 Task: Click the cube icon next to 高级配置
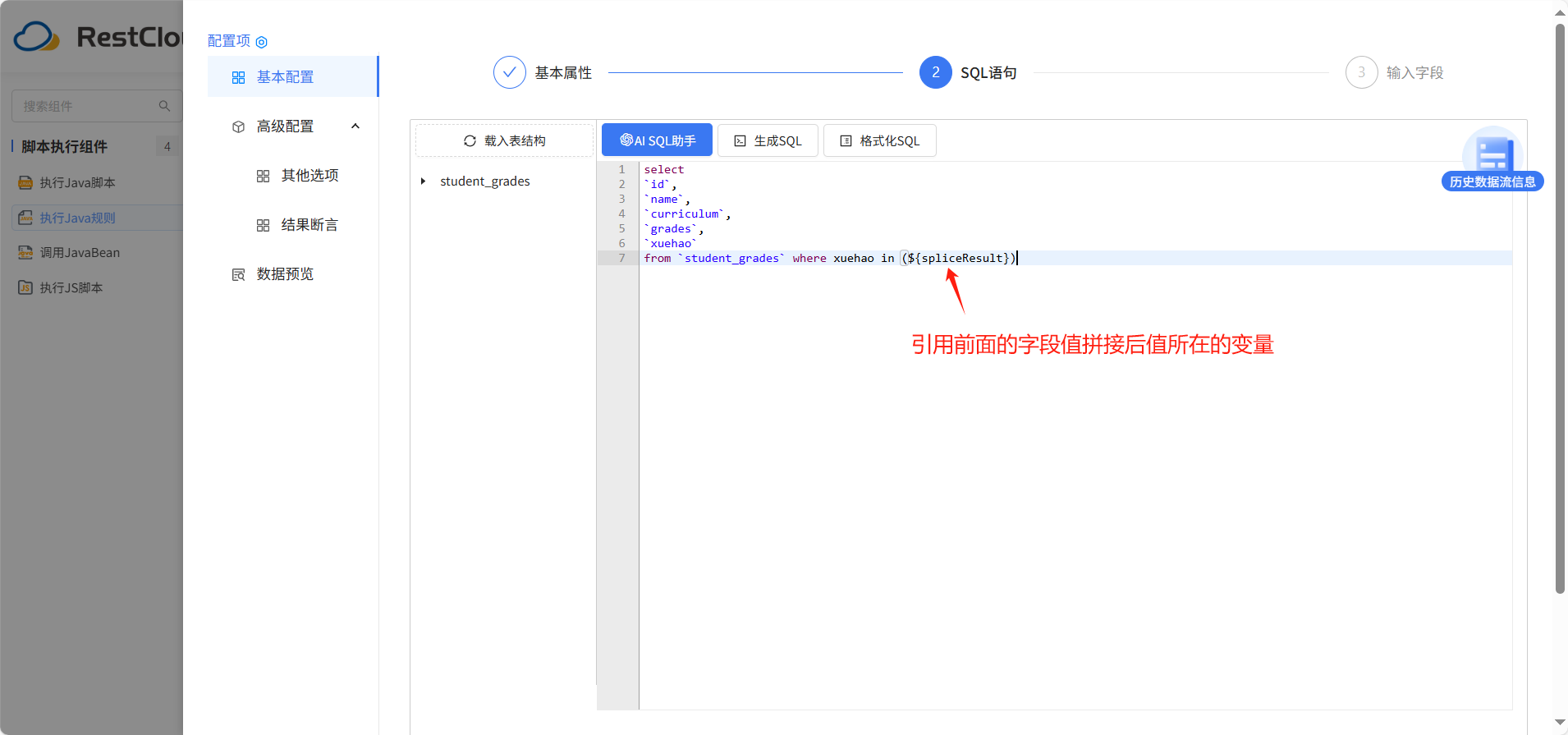pos(238,126)
